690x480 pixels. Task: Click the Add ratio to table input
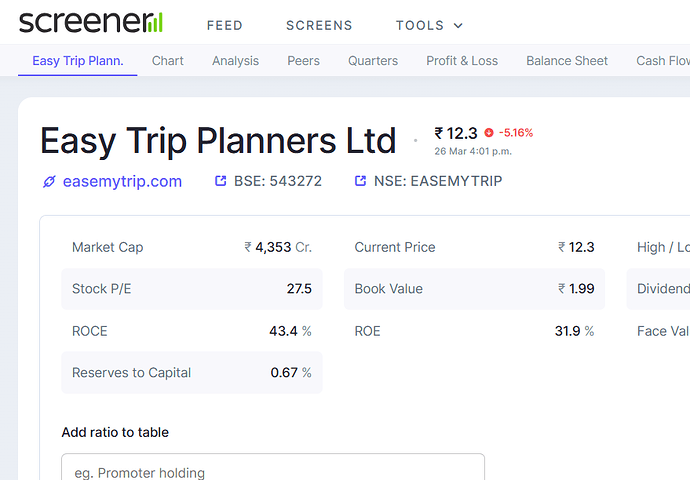pos(273,471)
